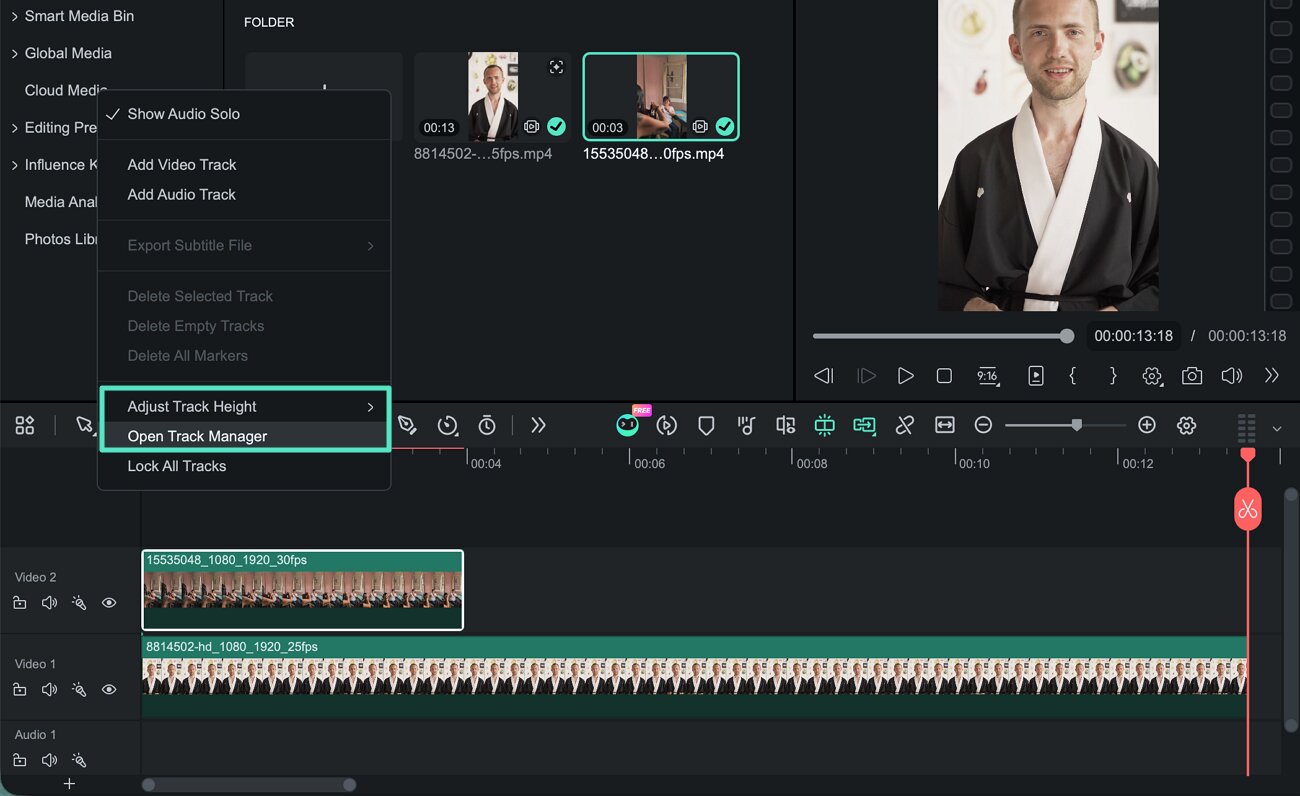Click the four-squares layout icon on timeline toolbar
The image size is (1300, 796).
tap(25, 426)
